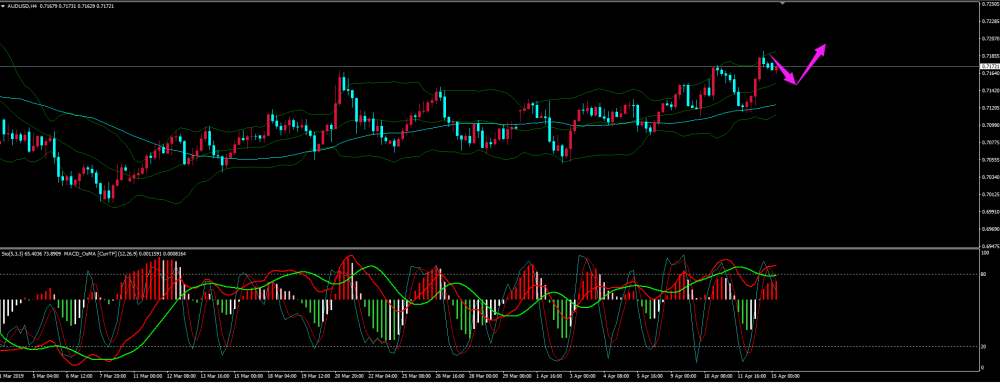1000x383 pixels.
Task: Click the 15 Mar 00:00 time label
Action: tap(249, 376)
